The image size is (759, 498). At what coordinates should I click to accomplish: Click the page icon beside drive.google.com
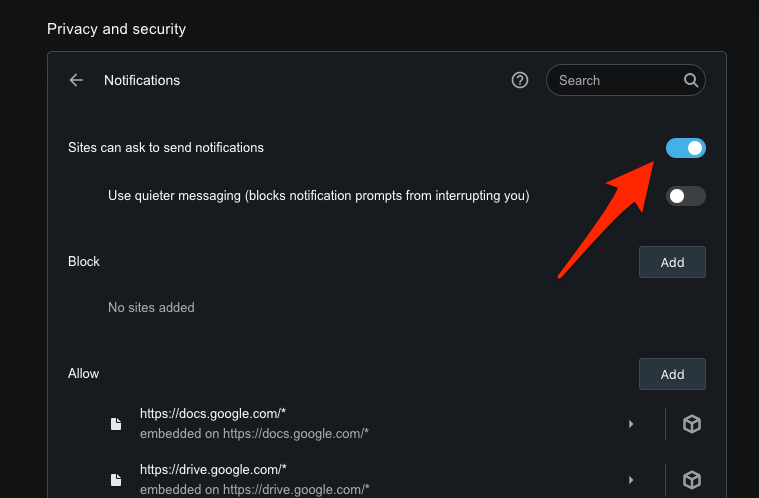(116, 481)
